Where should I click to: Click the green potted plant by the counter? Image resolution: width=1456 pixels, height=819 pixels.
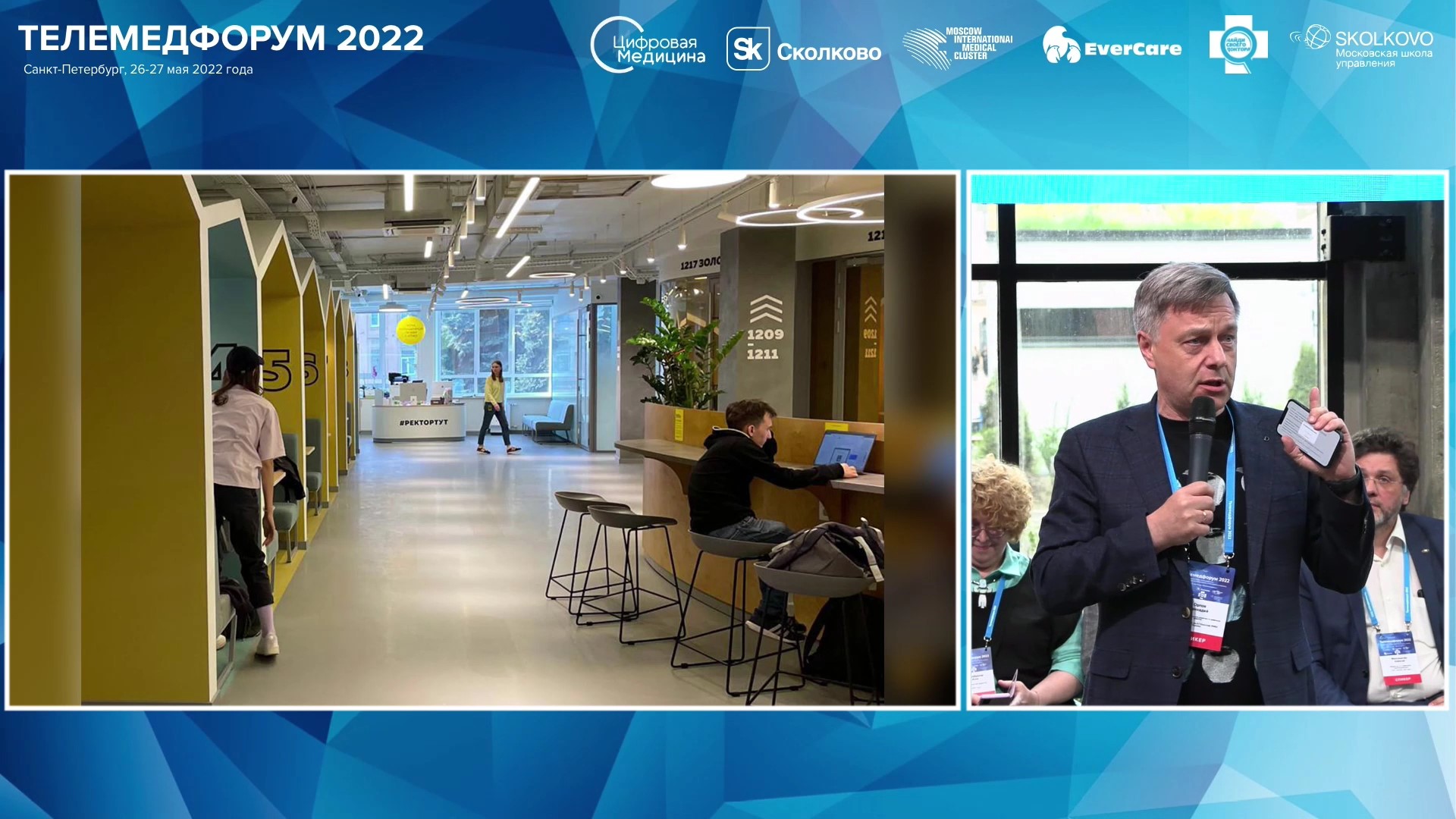coord(677,353)
